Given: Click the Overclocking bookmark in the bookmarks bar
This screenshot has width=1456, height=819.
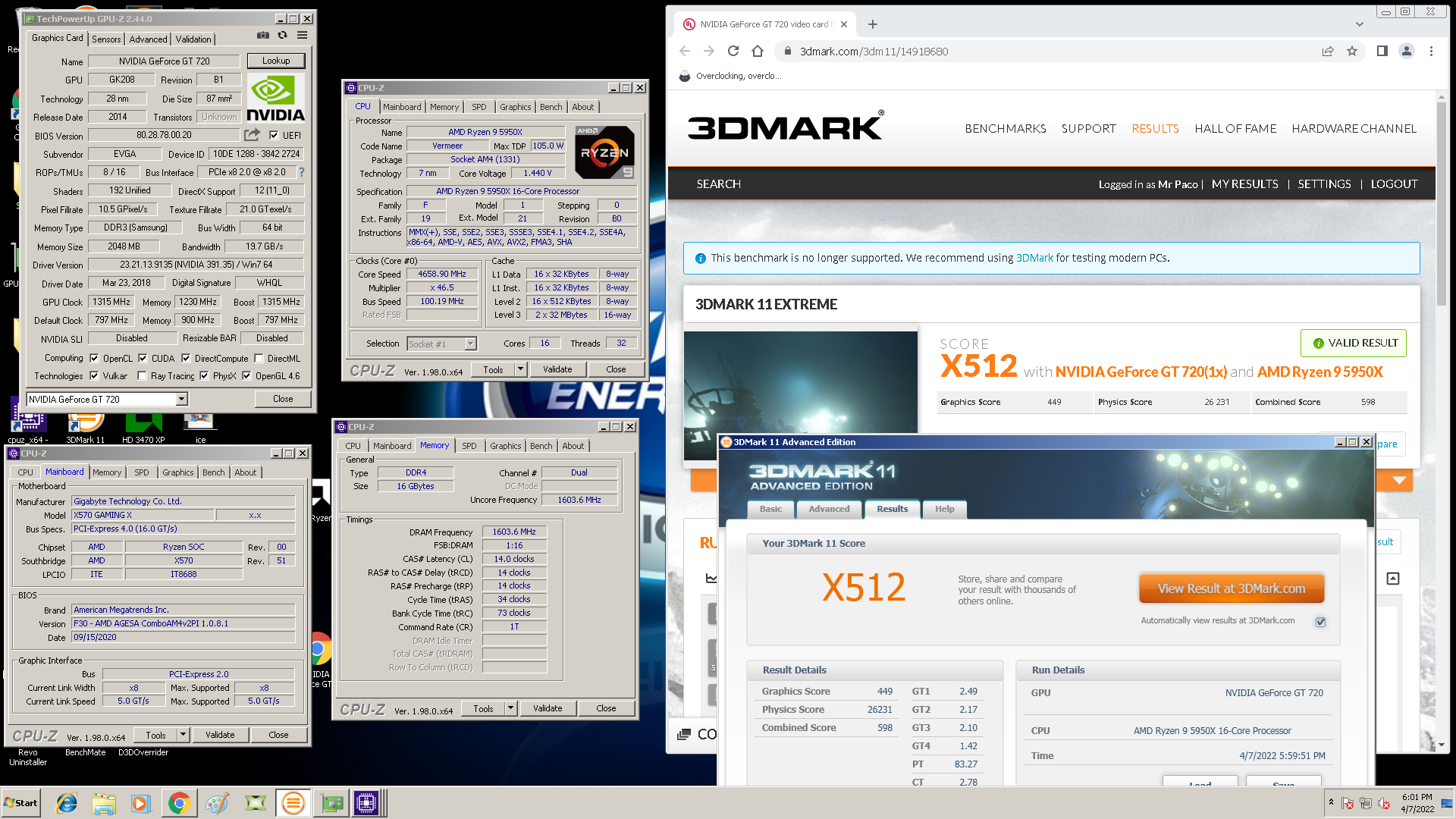Looking at the screenshot, I should [x=730, y=76].
